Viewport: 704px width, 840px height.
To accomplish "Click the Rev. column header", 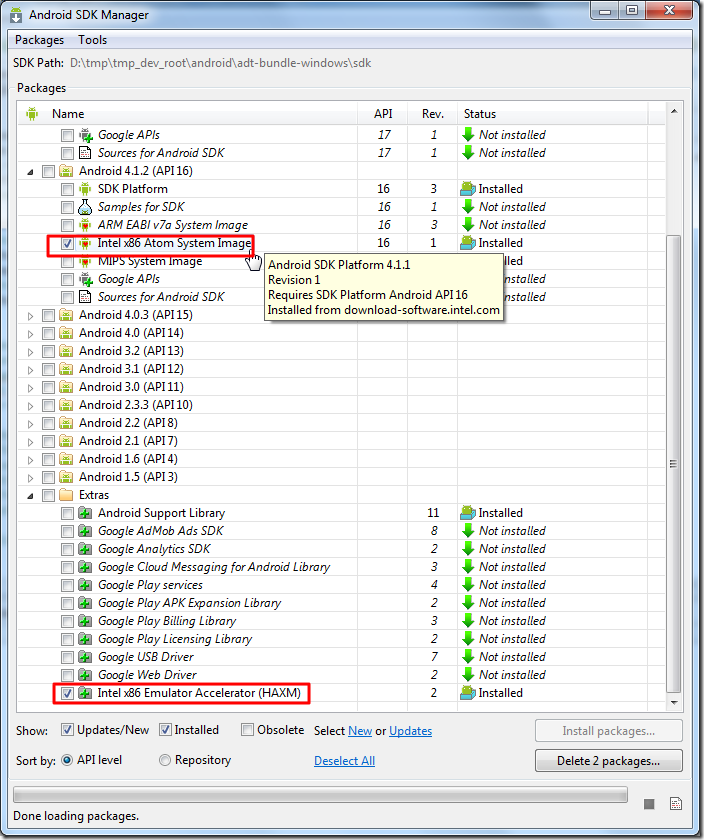I will 432,114.
